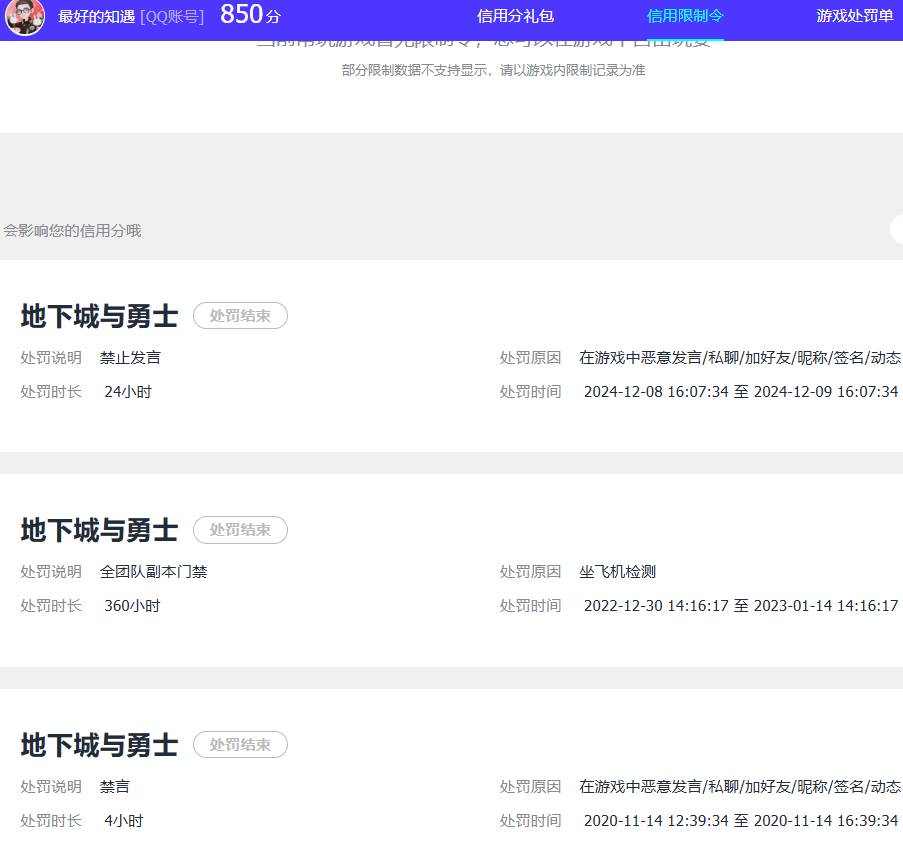Click the 处罚结束 badge on the third record
Image resolution: width=903 pixels, height=848 pixels.
click(240, 745)
